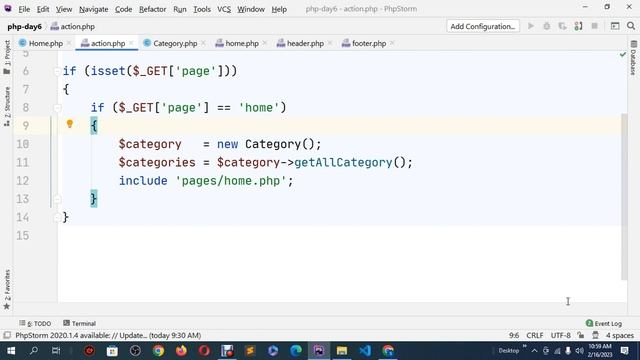Click getAllCategory method call on line 11

343,162
